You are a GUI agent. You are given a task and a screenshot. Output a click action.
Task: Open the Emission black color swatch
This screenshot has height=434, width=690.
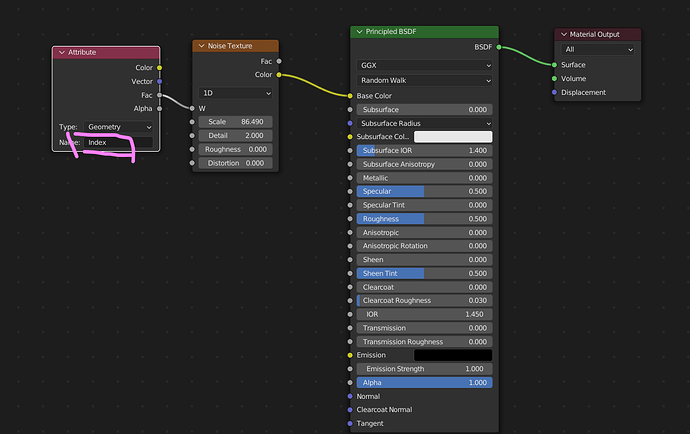click(x=453, y=355)
